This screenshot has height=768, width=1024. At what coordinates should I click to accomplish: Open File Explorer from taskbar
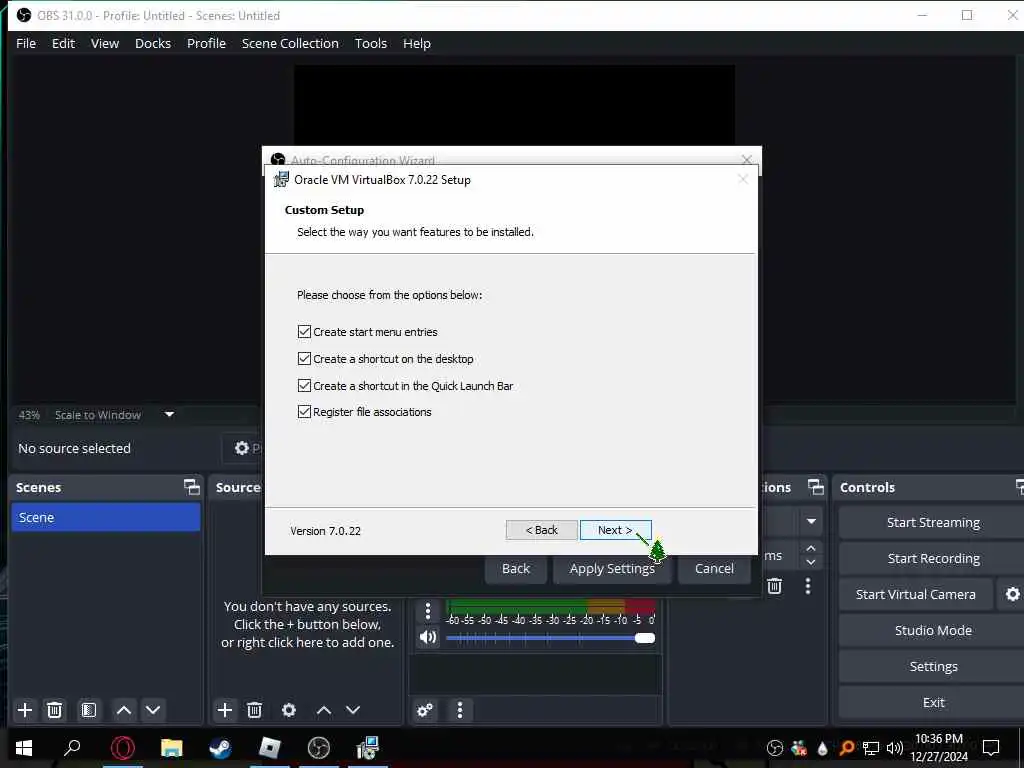click(172, 748)
